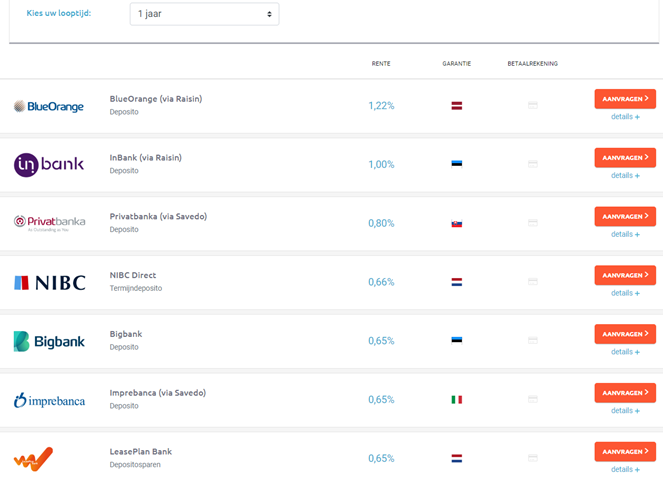Click the BlueOrange logo
663x482 pixels.
pyautogui.click(x=49, y=106)
